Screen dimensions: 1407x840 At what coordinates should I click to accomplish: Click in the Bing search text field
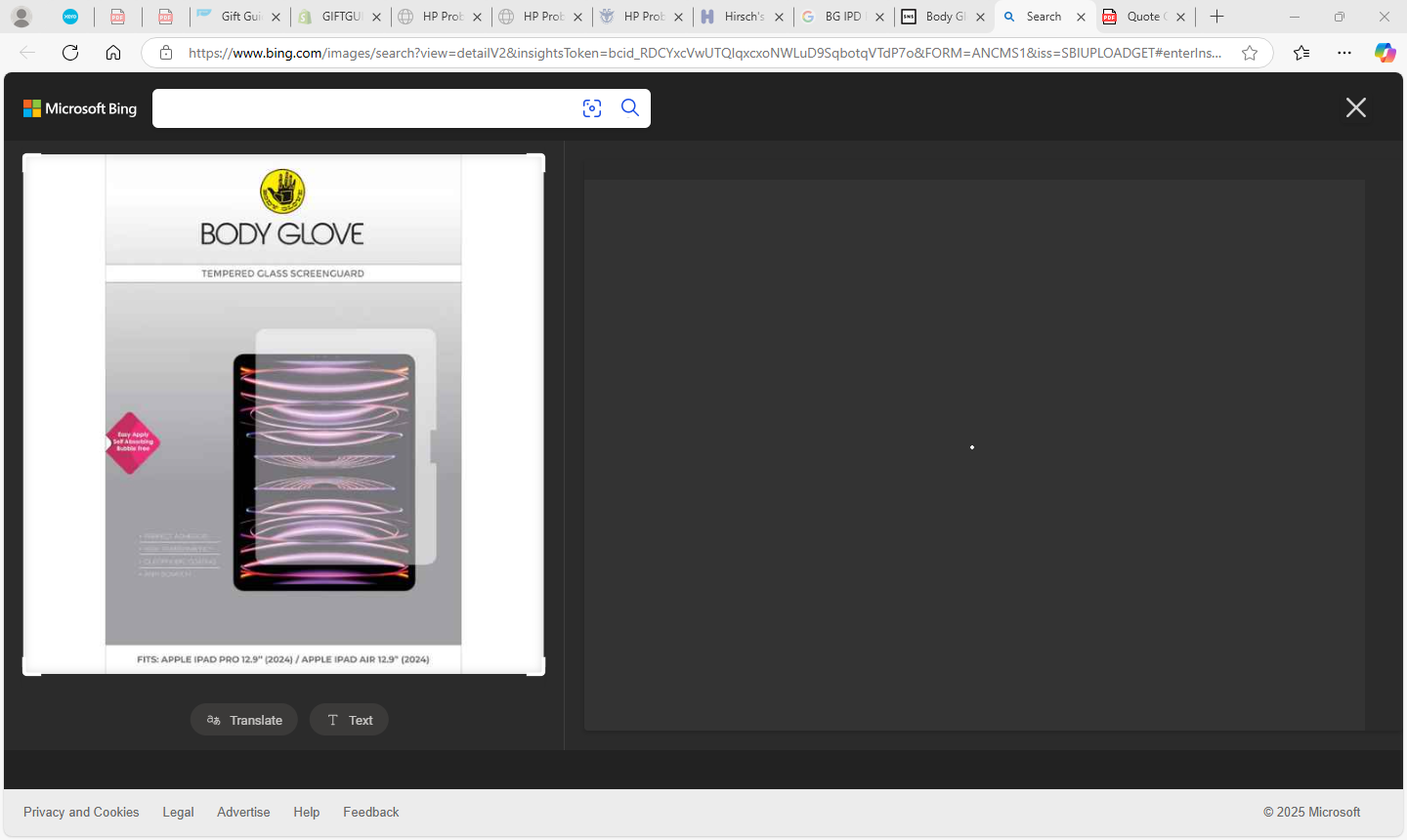point(362,108)
